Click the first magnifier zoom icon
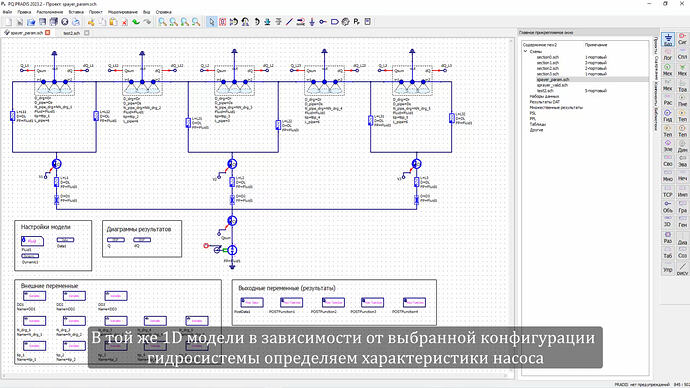Viewport: 690px width, 388px height. [163, 22]
